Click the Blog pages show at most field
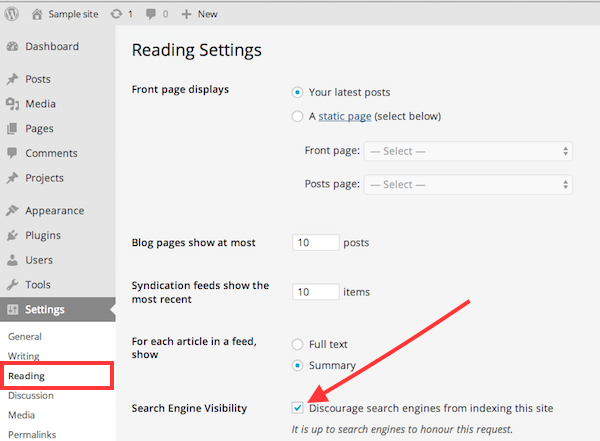Image resolution: width=600 pixels, height=441 pixels. (x=314, y=242)
